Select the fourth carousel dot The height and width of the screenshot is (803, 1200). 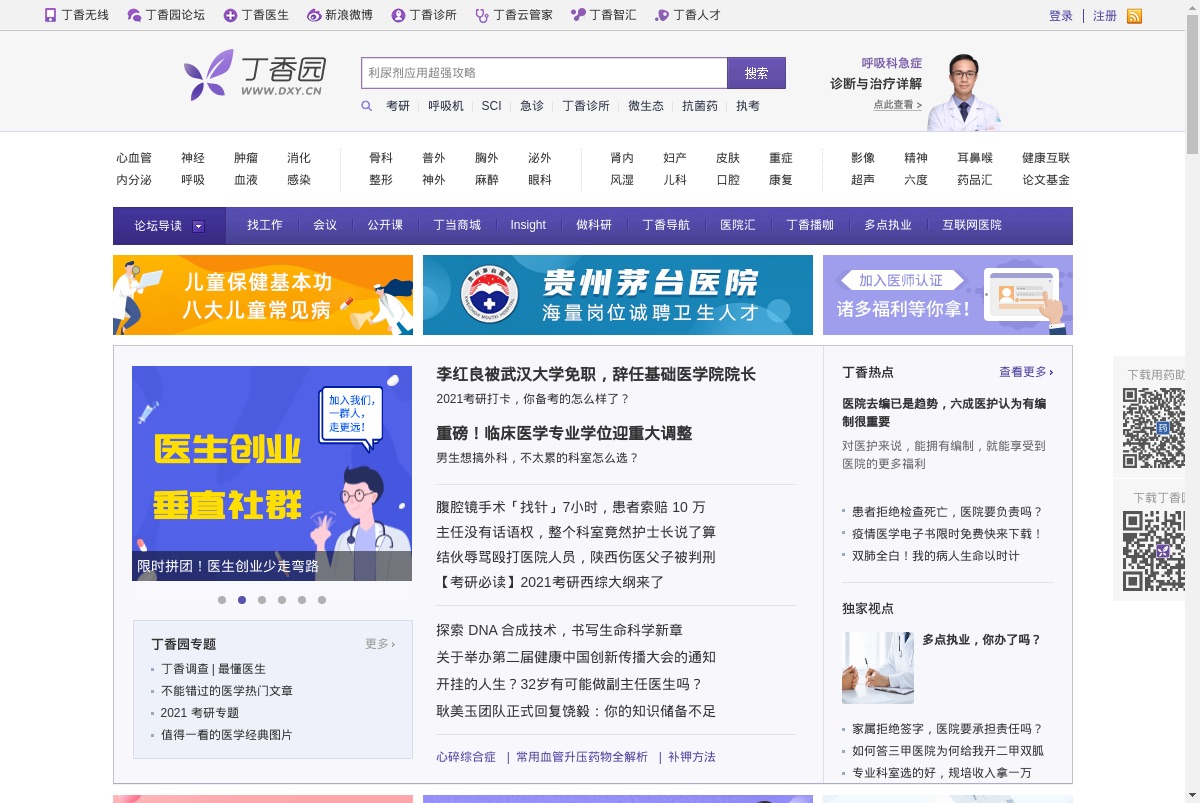pyautogui.click(x=282, y=600)
